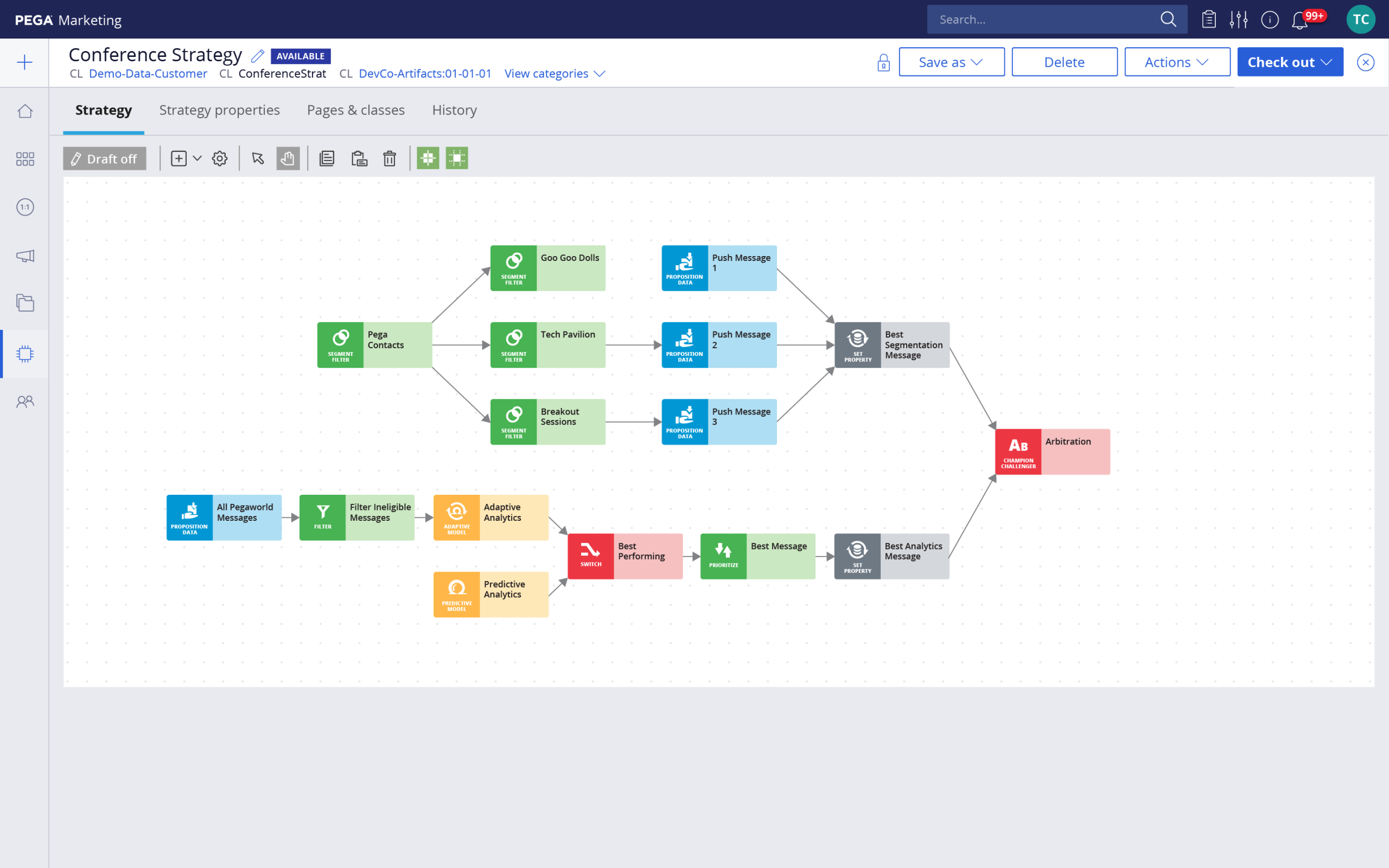Click the Proposition Data icon on Push Message 1
Screen dimensions: 1389x868
684,267
